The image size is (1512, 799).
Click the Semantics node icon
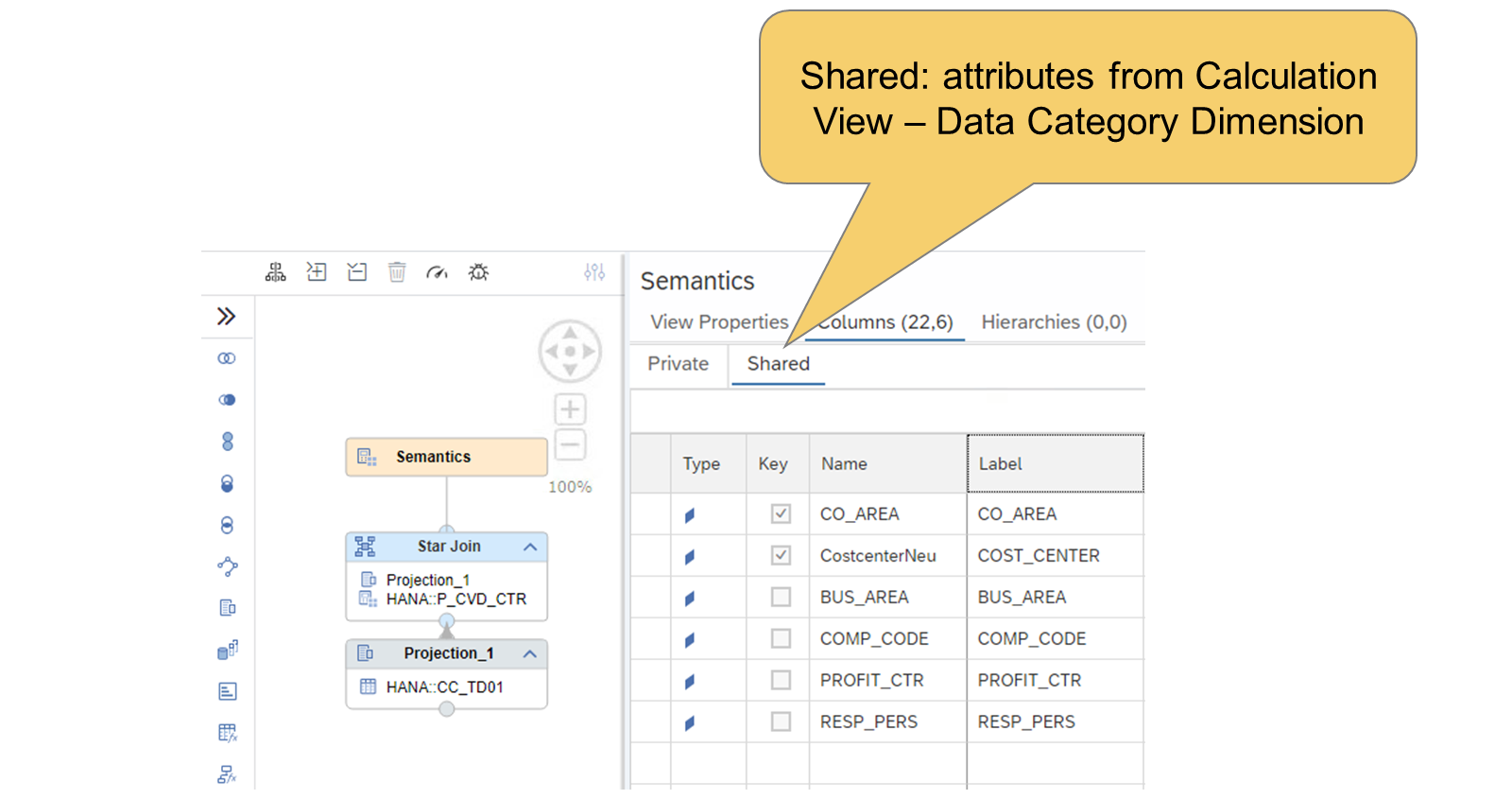coord(367,457)
